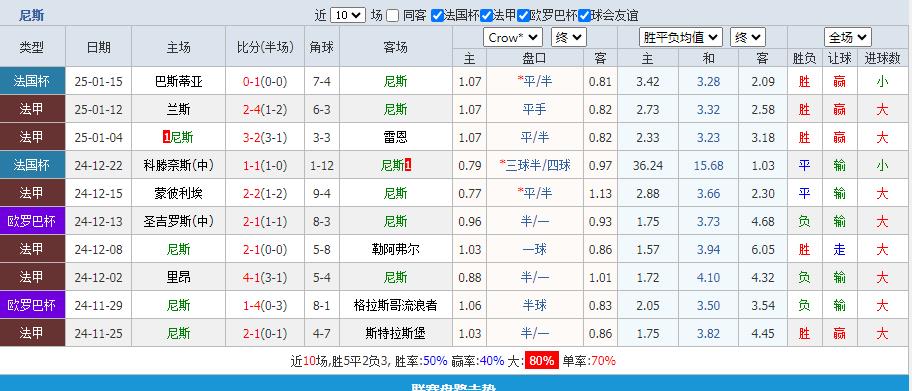Open the 格拉斯哥流浪者 team link
The image size is (912, 391).
tap(396, 305)
